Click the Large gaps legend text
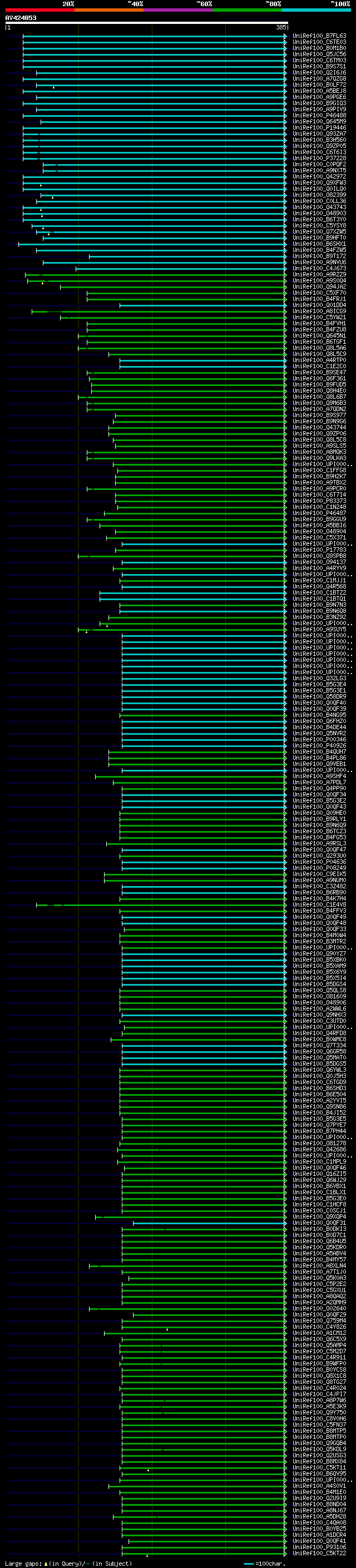 coord(68,1563)
